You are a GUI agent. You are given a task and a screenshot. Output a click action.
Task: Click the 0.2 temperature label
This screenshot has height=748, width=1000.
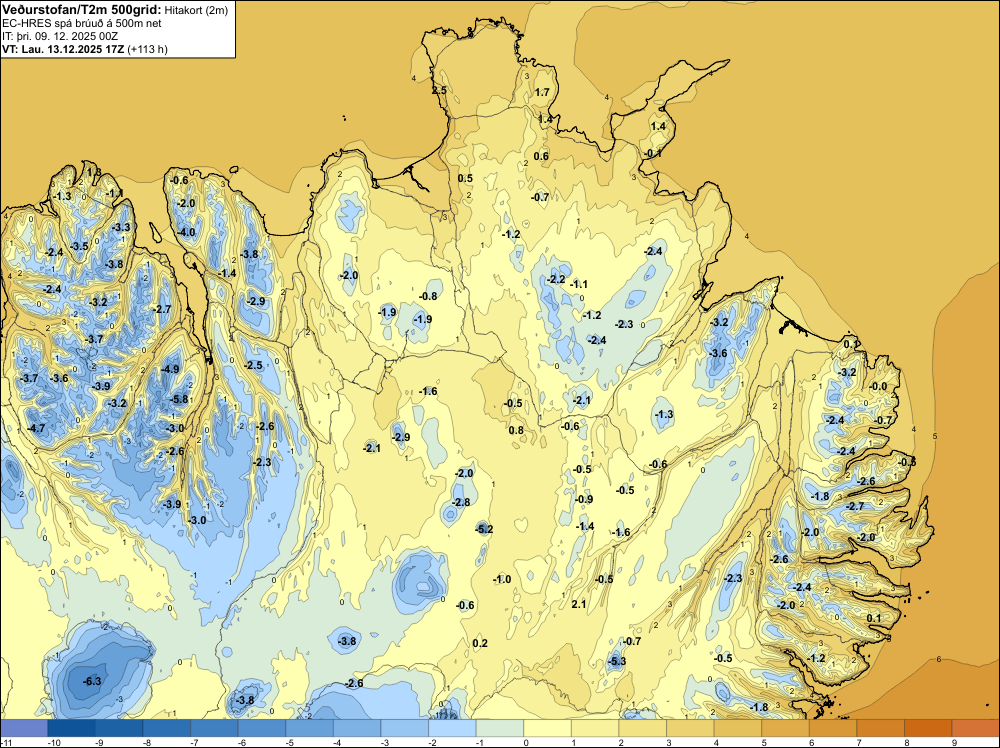coord(480,643)
